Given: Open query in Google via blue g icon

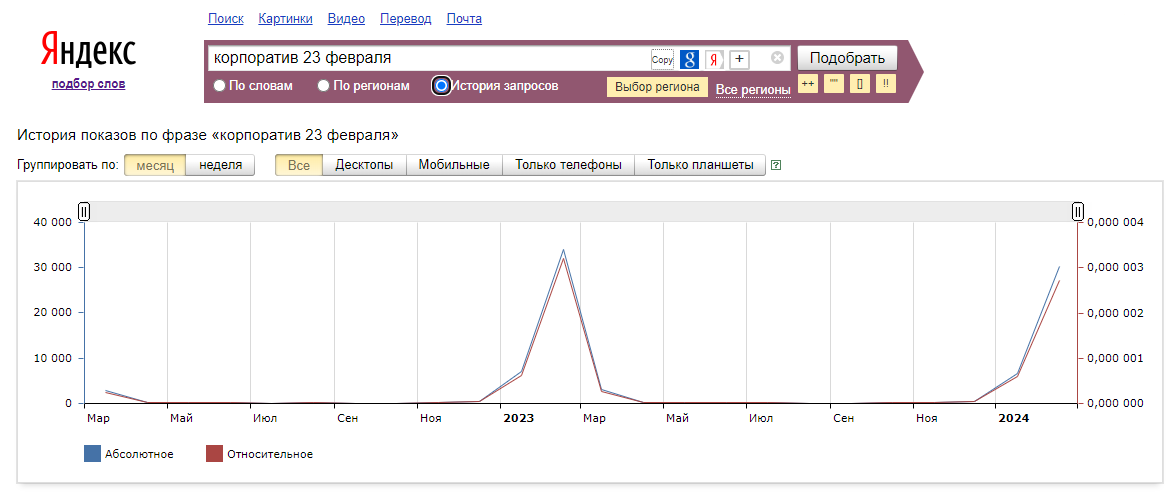Looking at the screenshot, I should click(689, 59).
